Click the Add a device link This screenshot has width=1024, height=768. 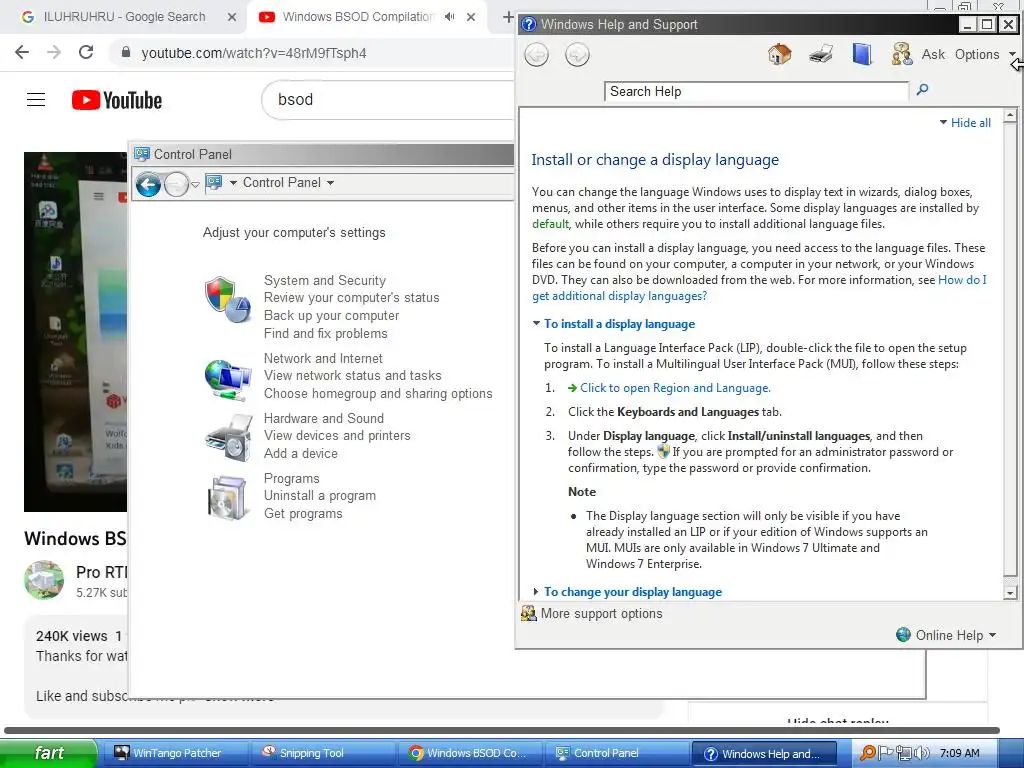pos(300,453)
